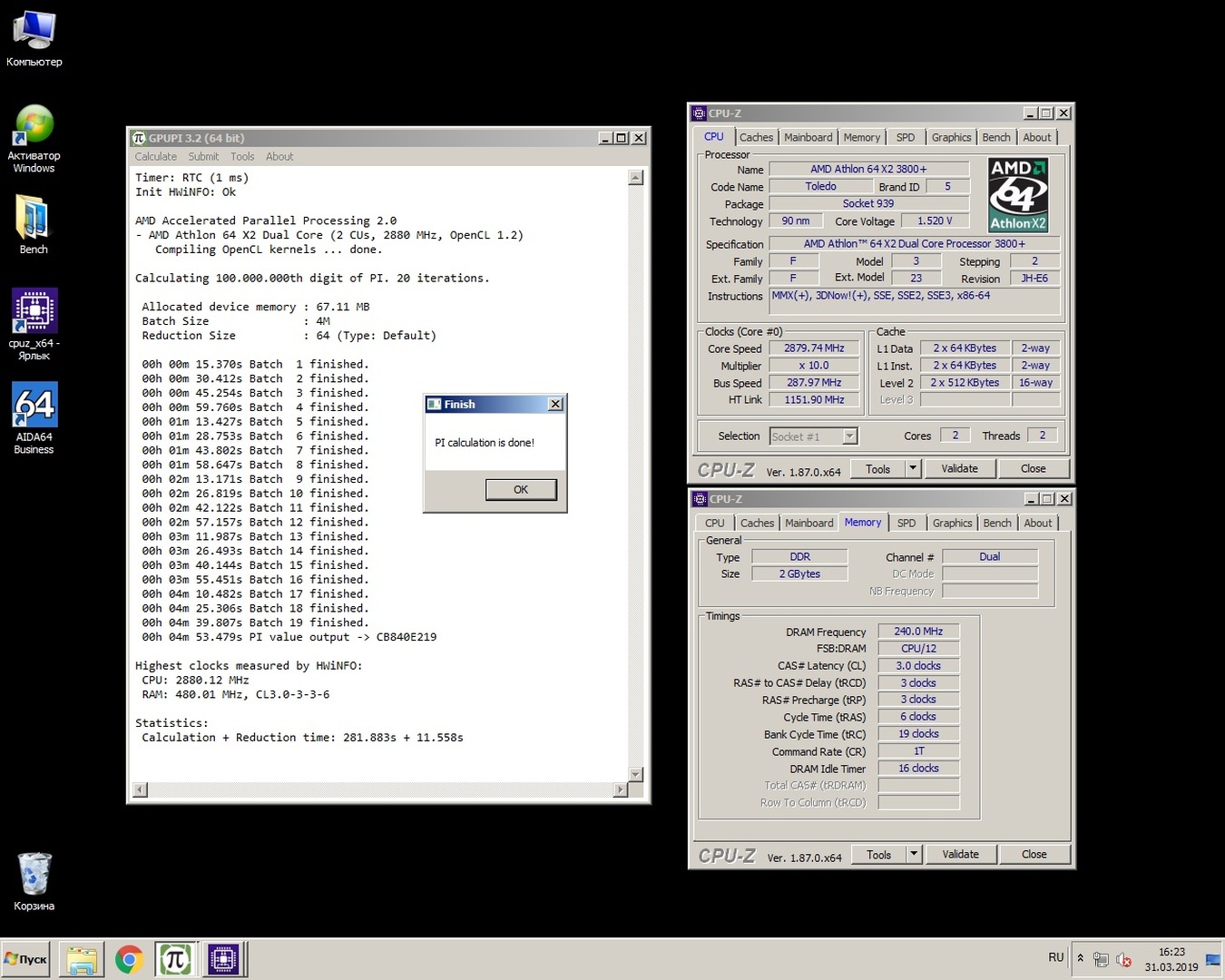Expand Tools dropdown arrow in bottom CPU-Z
The height and width of the screenshot is (980, 1225).
click(914, 855)
